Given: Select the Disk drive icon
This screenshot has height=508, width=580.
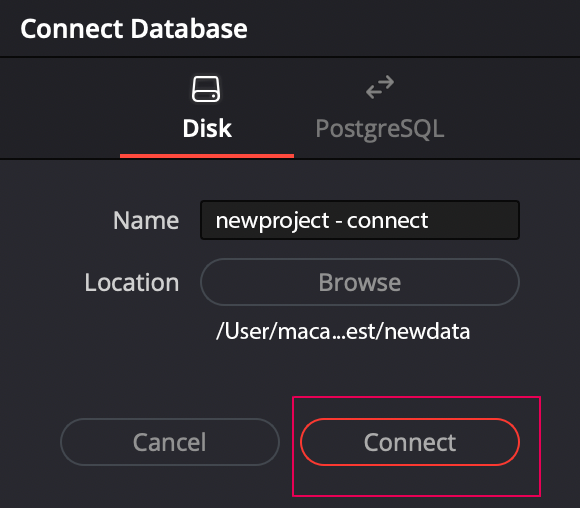Looking at the screenshot, I should [x=206, y=89].
